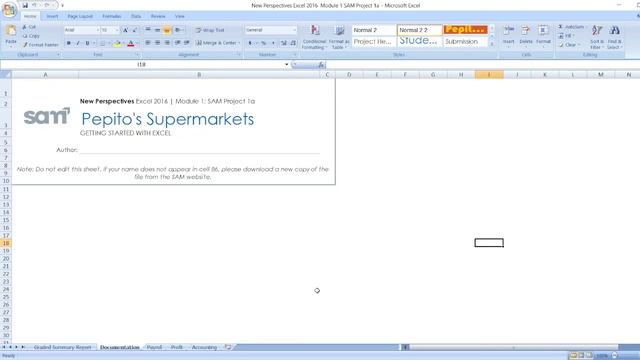The height and width of the screenshot is (360, 640).
Task: Align text to the left
Action: tap(148, 43)
